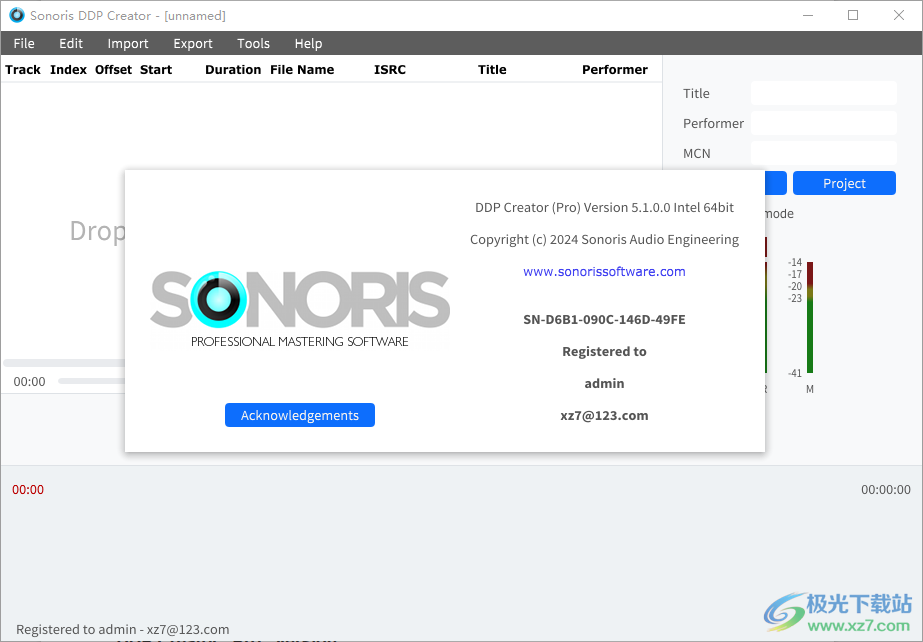923x642 pixels.
Task: Select the Track column header
Action: pyautogui.click(x=22, y=69)
